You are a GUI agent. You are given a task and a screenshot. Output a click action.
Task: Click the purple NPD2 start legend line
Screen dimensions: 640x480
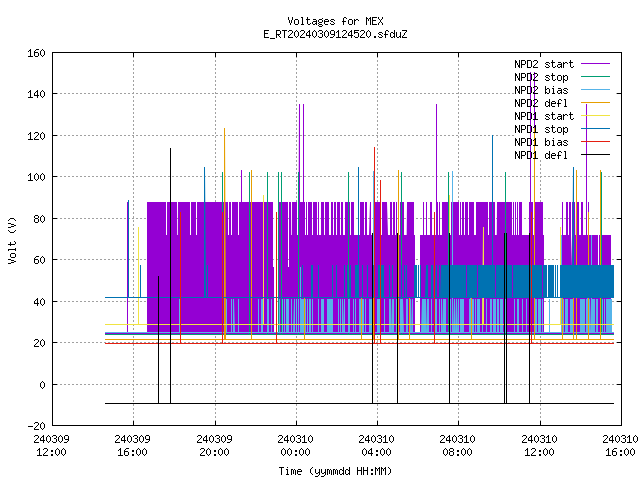point(595,64)
